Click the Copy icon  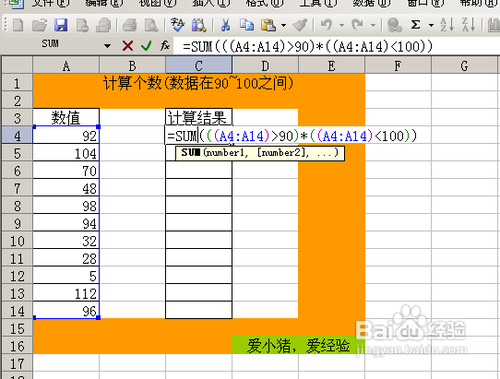[x=247, y=25]
